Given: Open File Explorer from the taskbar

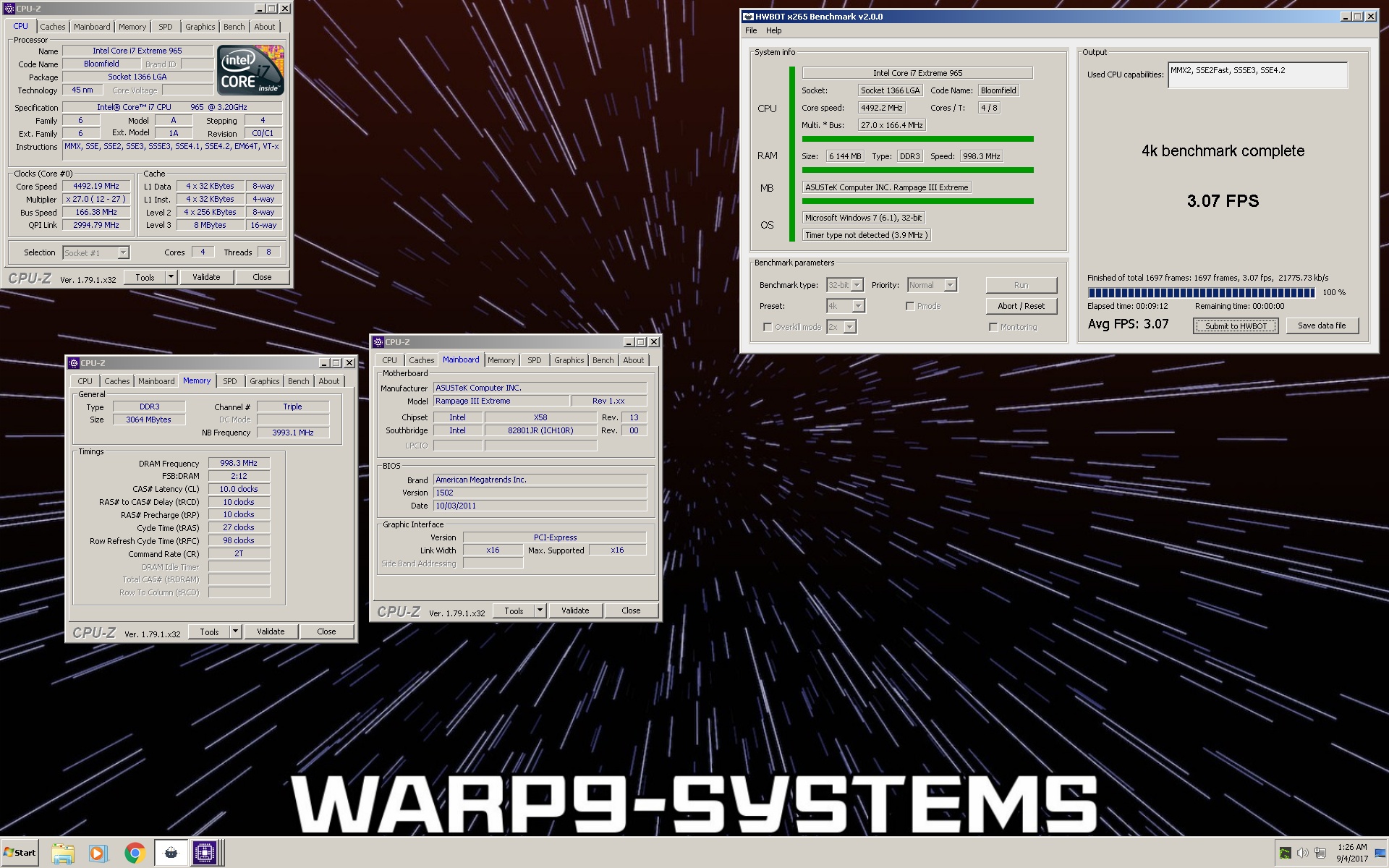Looking at the screenshot, I should point(63,854).
